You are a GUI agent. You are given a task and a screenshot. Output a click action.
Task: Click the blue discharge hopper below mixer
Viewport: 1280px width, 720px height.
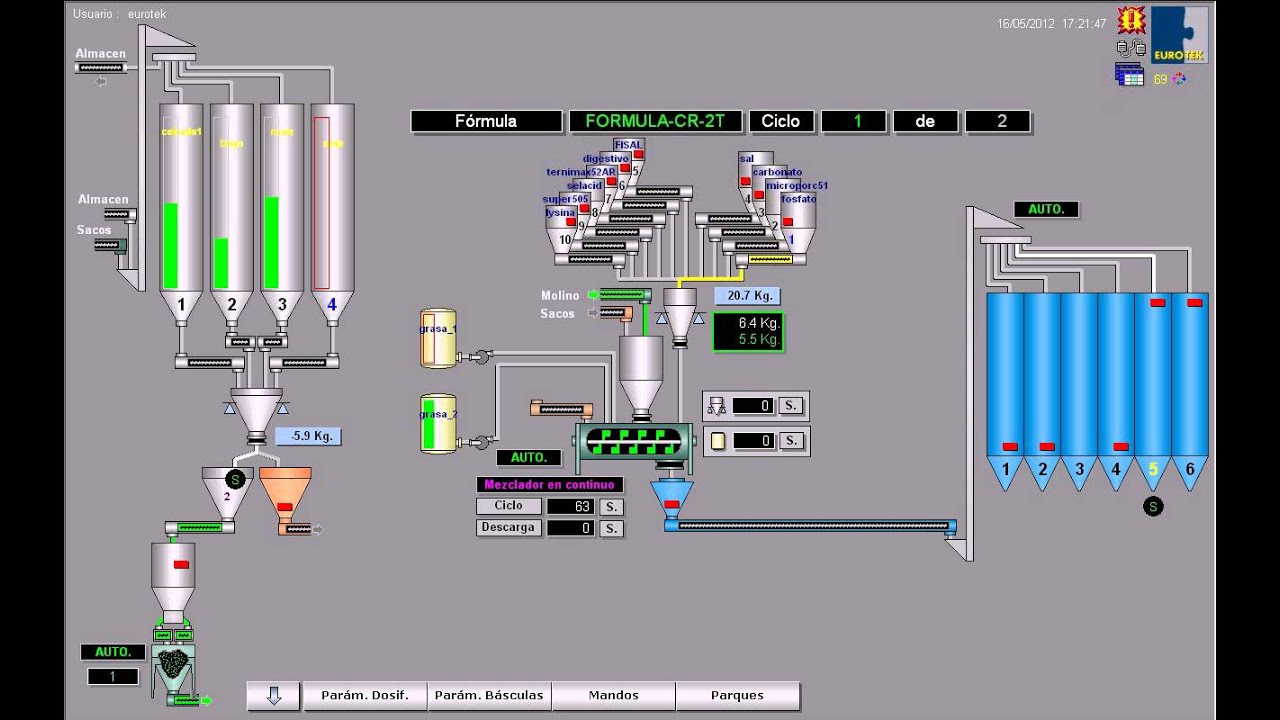pos(672,497)
